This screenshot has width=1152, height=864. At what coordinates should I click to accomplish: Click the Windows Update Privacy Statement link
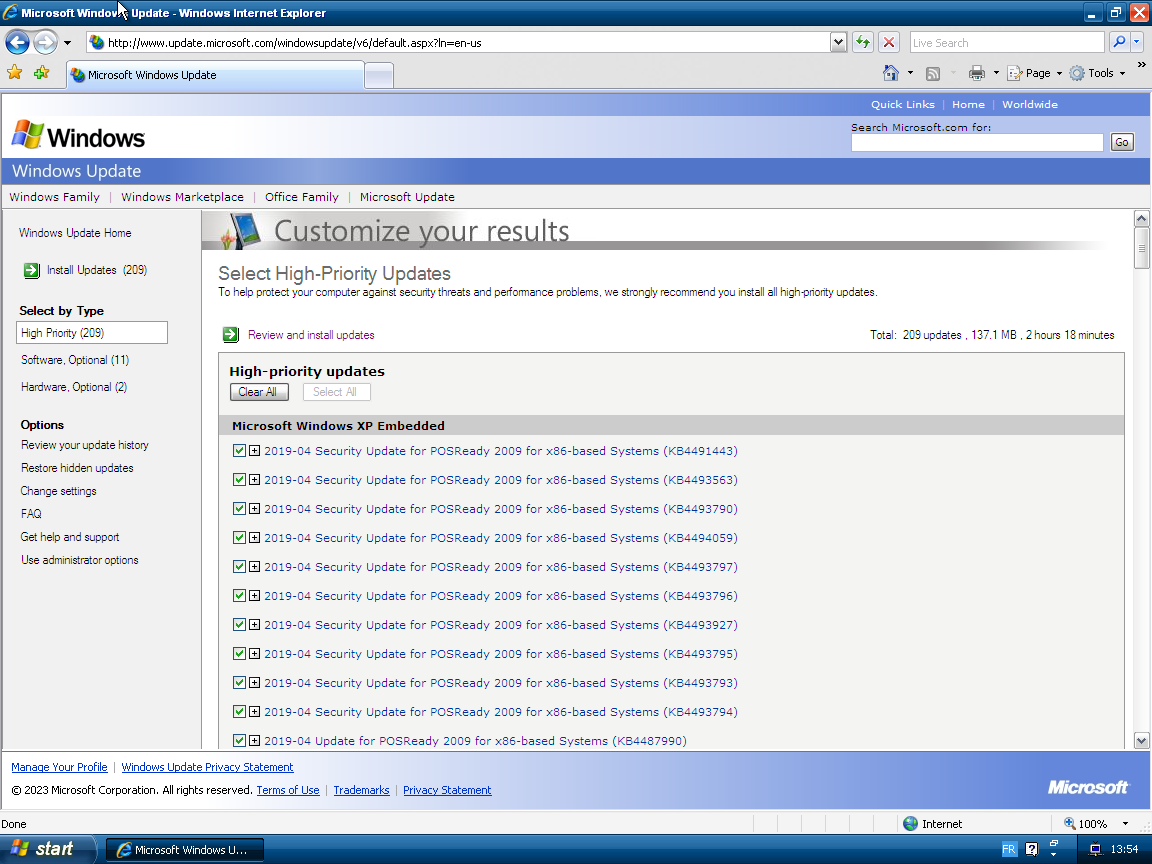pyautogui.click(x=207, y=767)
